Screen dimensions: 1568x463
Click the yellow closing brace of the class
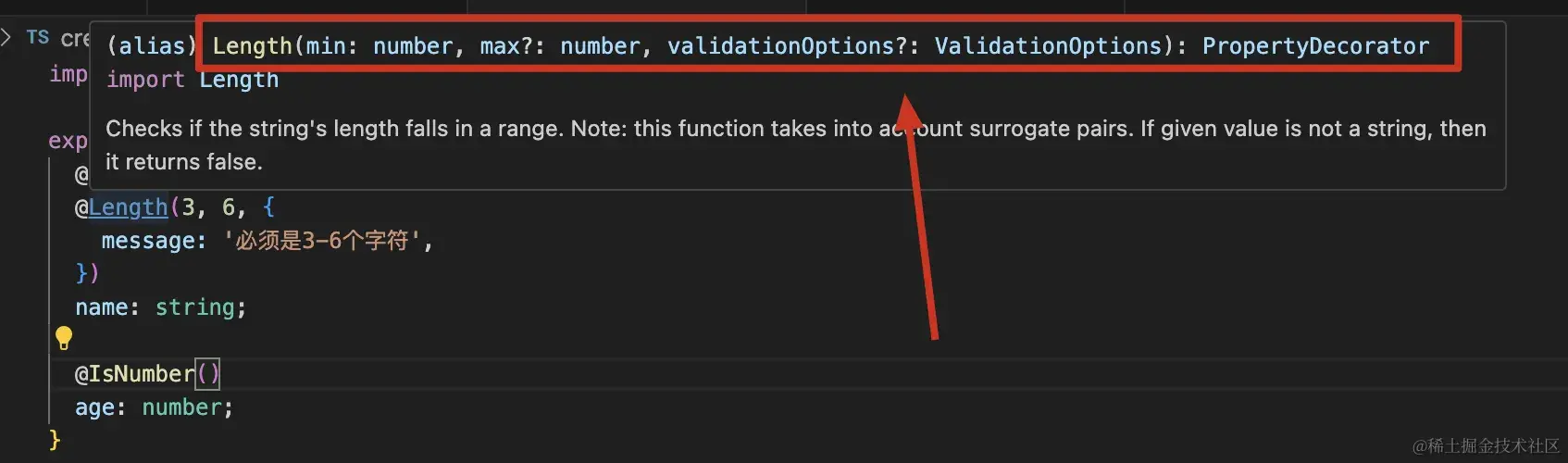[55, 440]
